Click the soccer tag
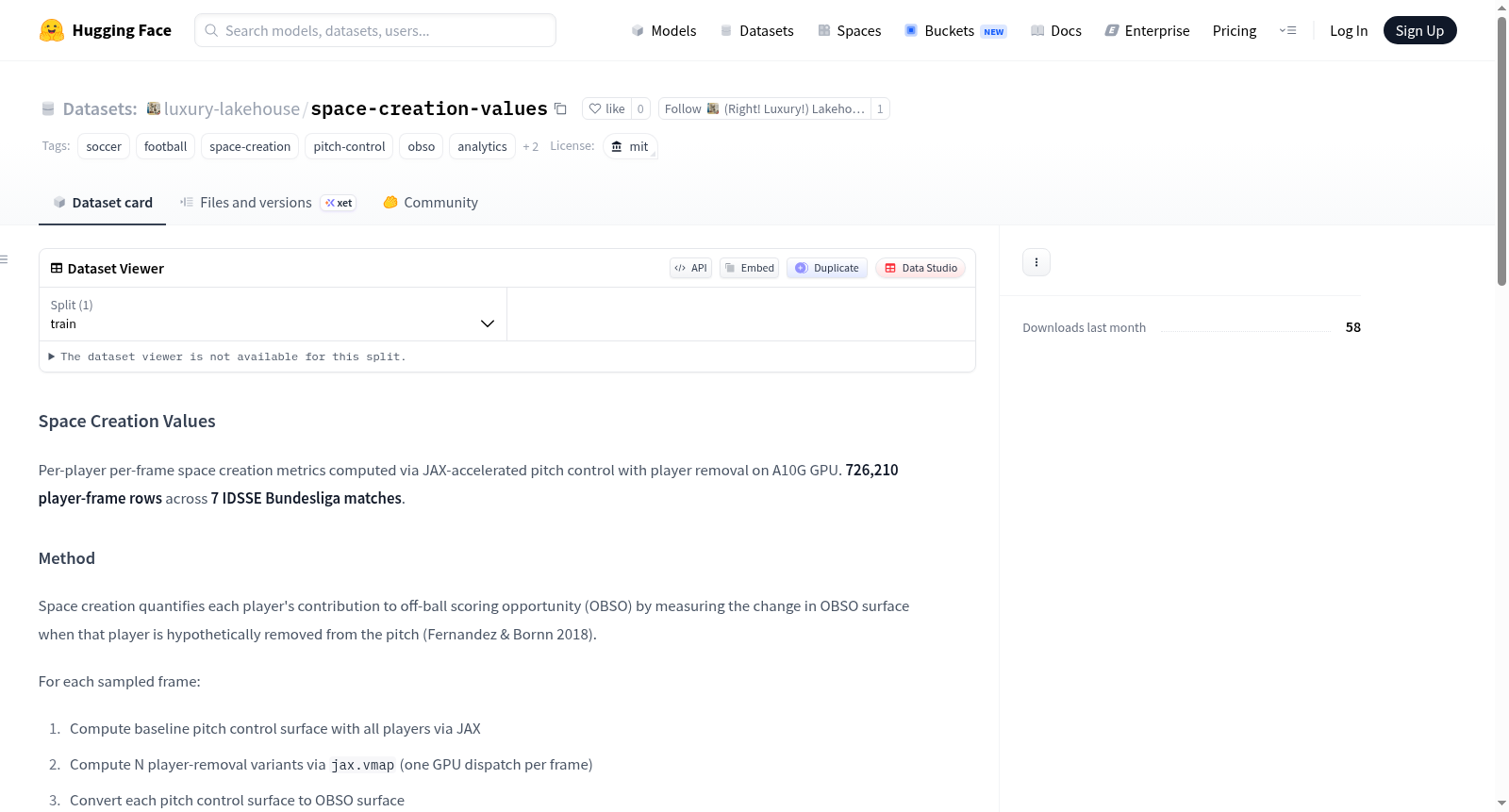The image size is (1509, 812). coord(104,146)
